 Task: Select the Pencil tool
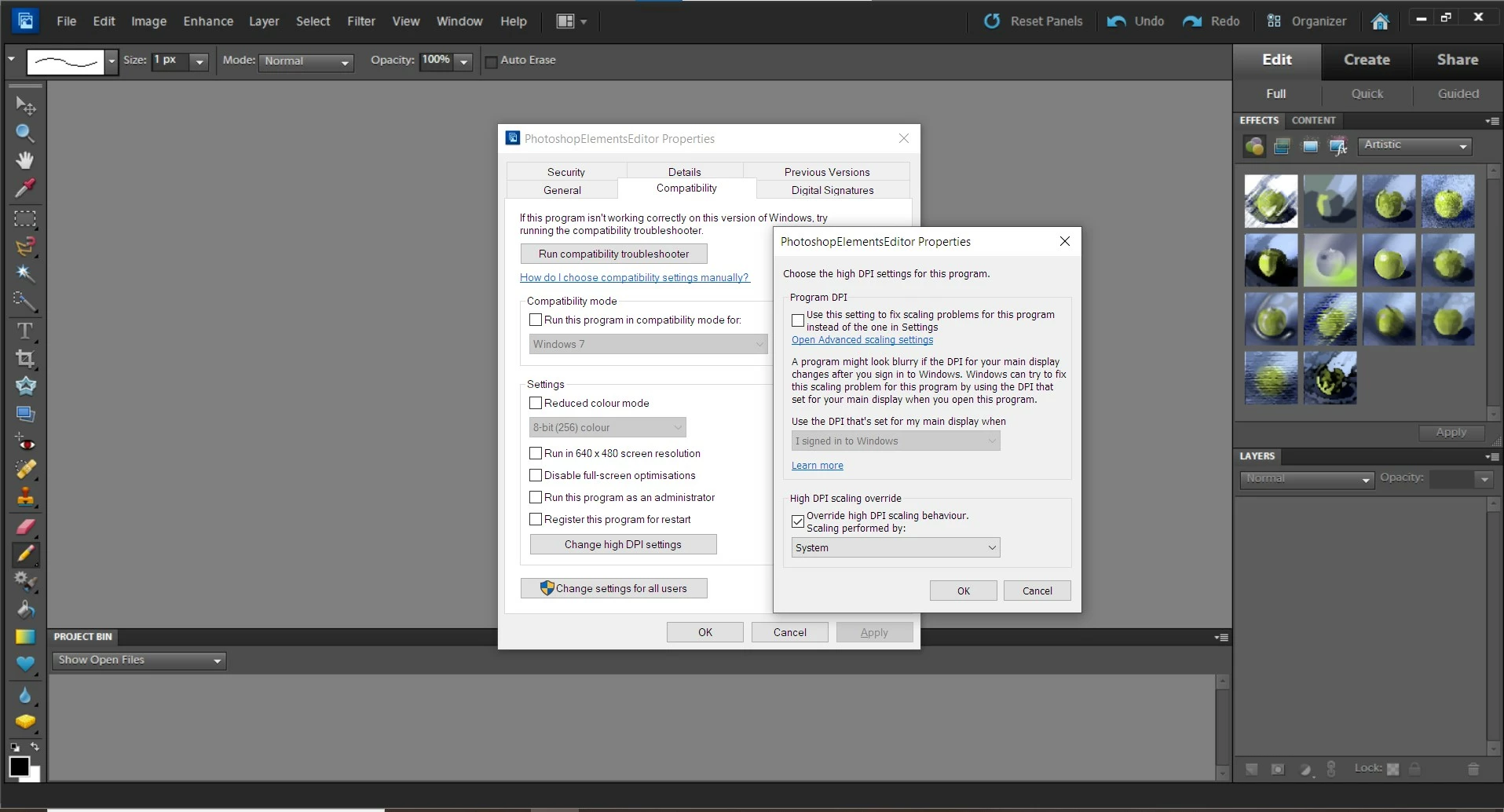(x=25, y=554)
